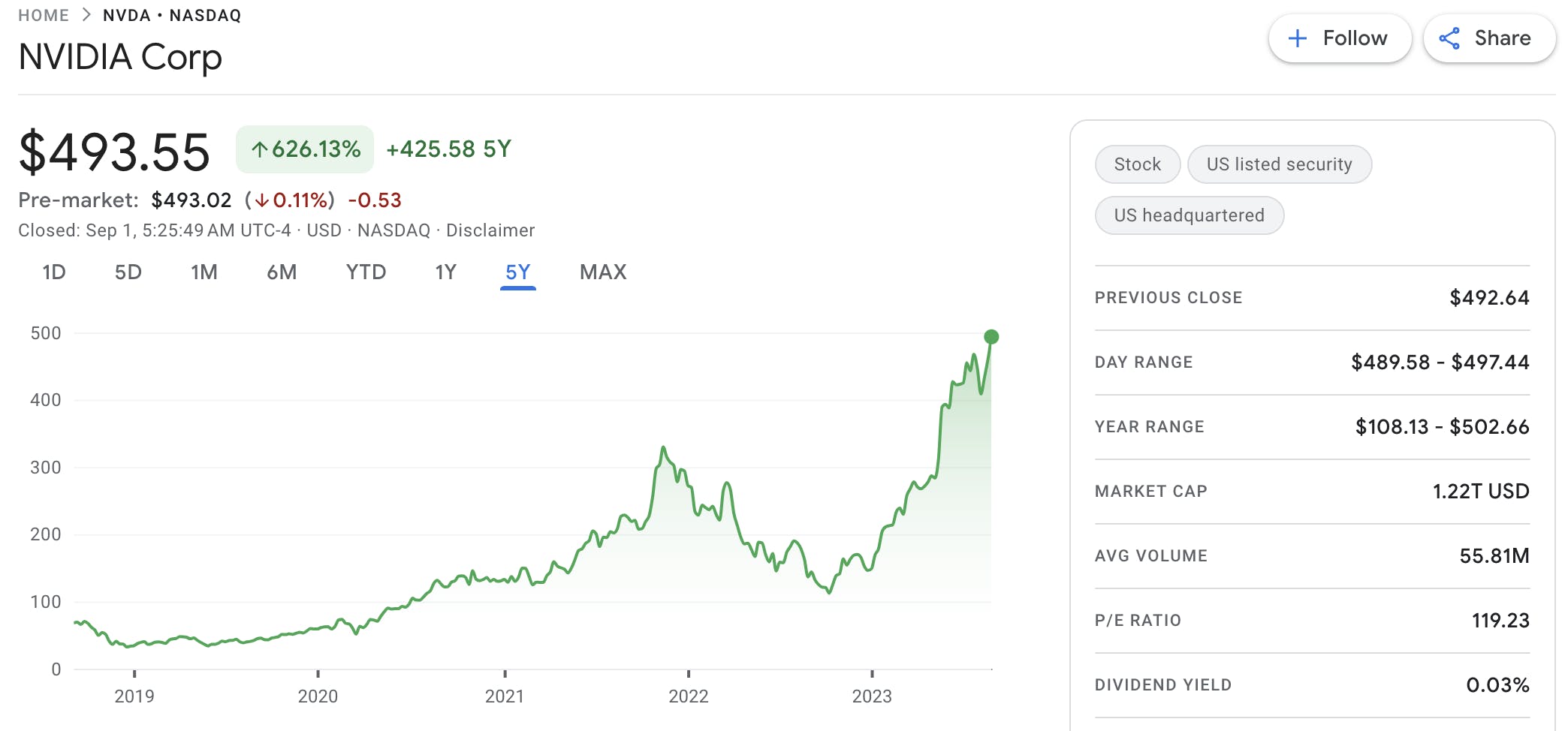Click the plus icon on Follow button

pos(1297,38)
